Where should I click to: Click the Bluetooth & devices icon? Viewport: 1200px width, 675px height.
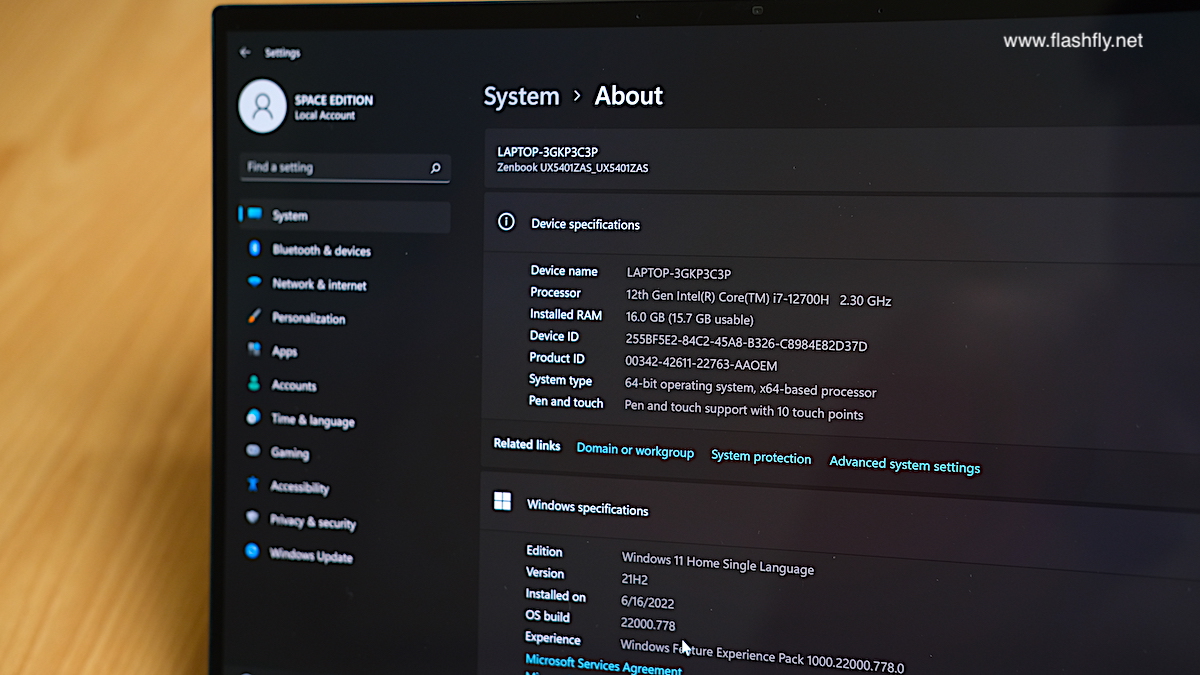(255, 249)
